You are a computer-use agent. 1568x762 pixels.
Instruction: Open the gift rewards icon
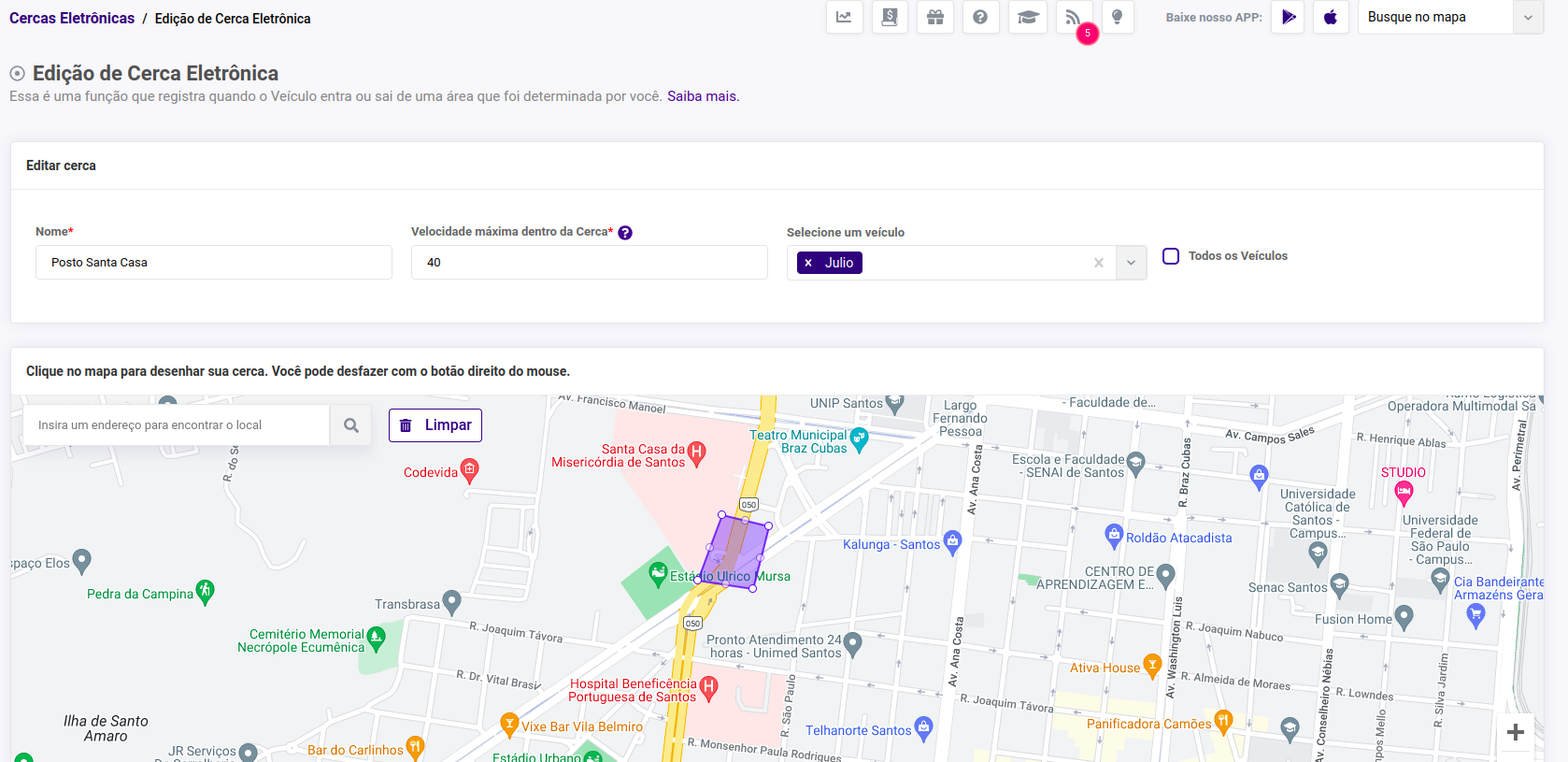[934, 18]
